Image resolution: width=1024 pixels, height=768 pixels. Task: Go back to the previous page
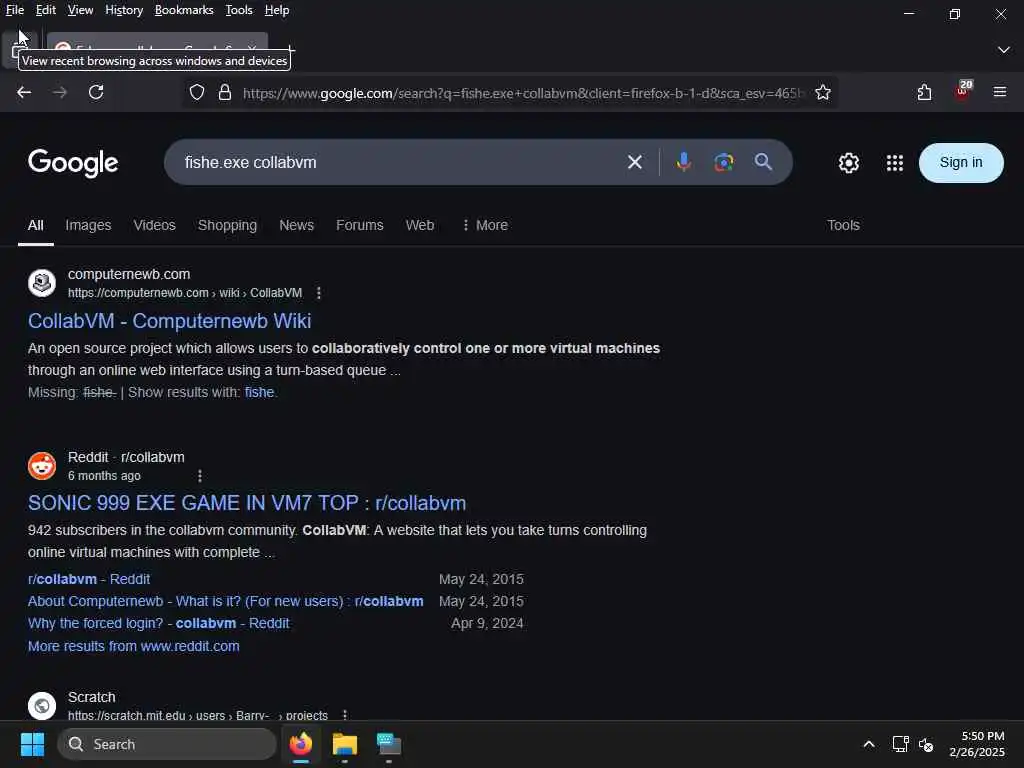(x=24, y=92)
